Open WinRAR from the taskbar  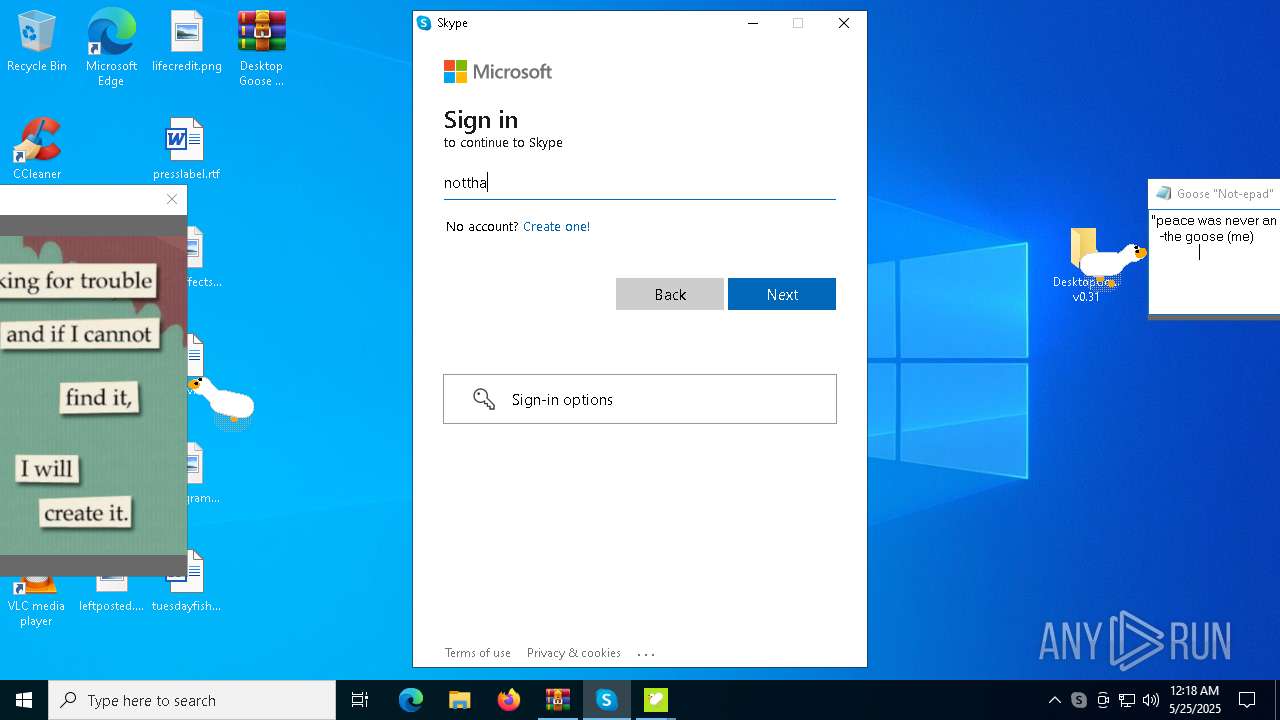(558, 700)
